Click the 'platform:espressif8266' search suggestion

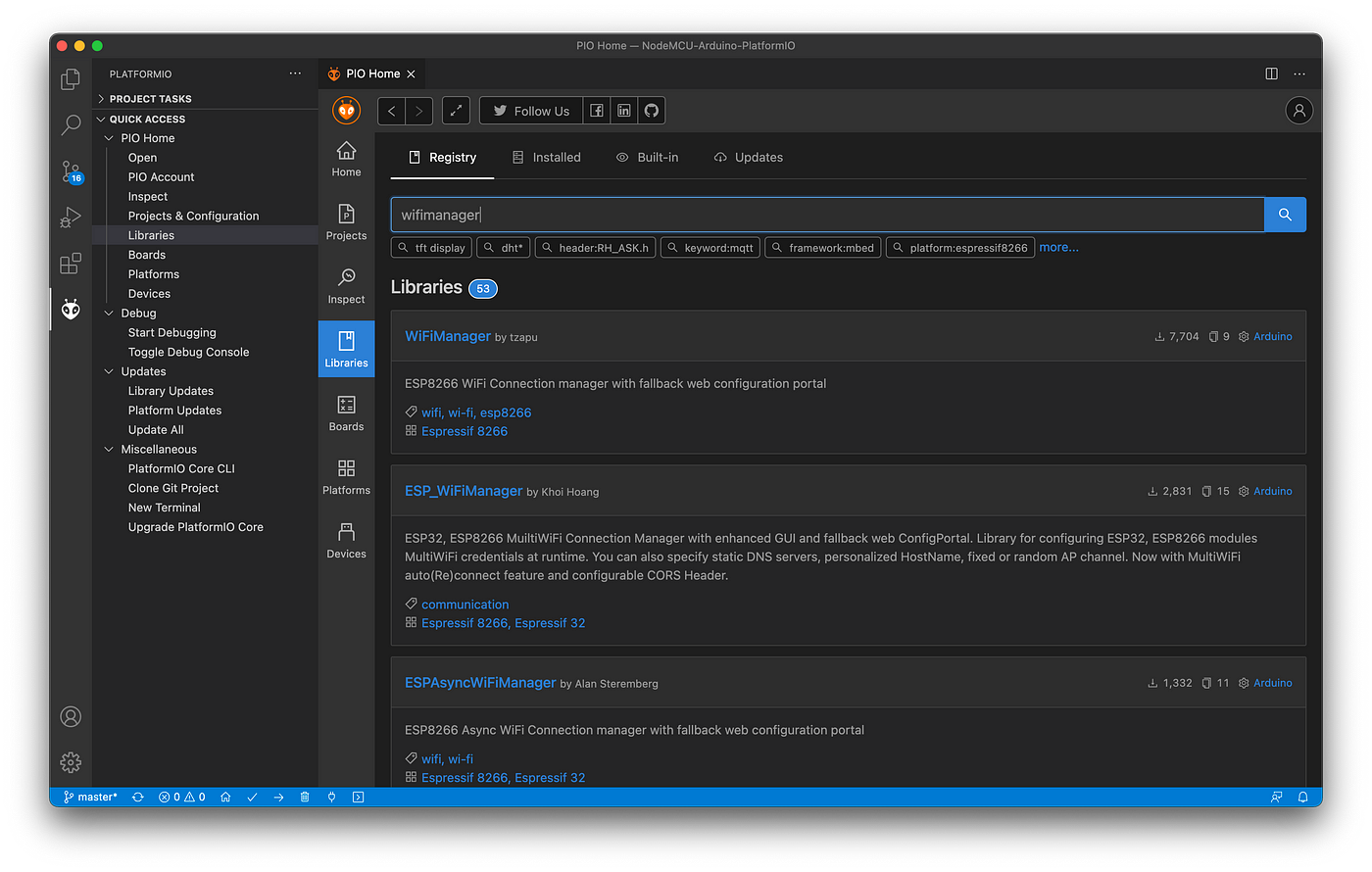click(960, 248)
